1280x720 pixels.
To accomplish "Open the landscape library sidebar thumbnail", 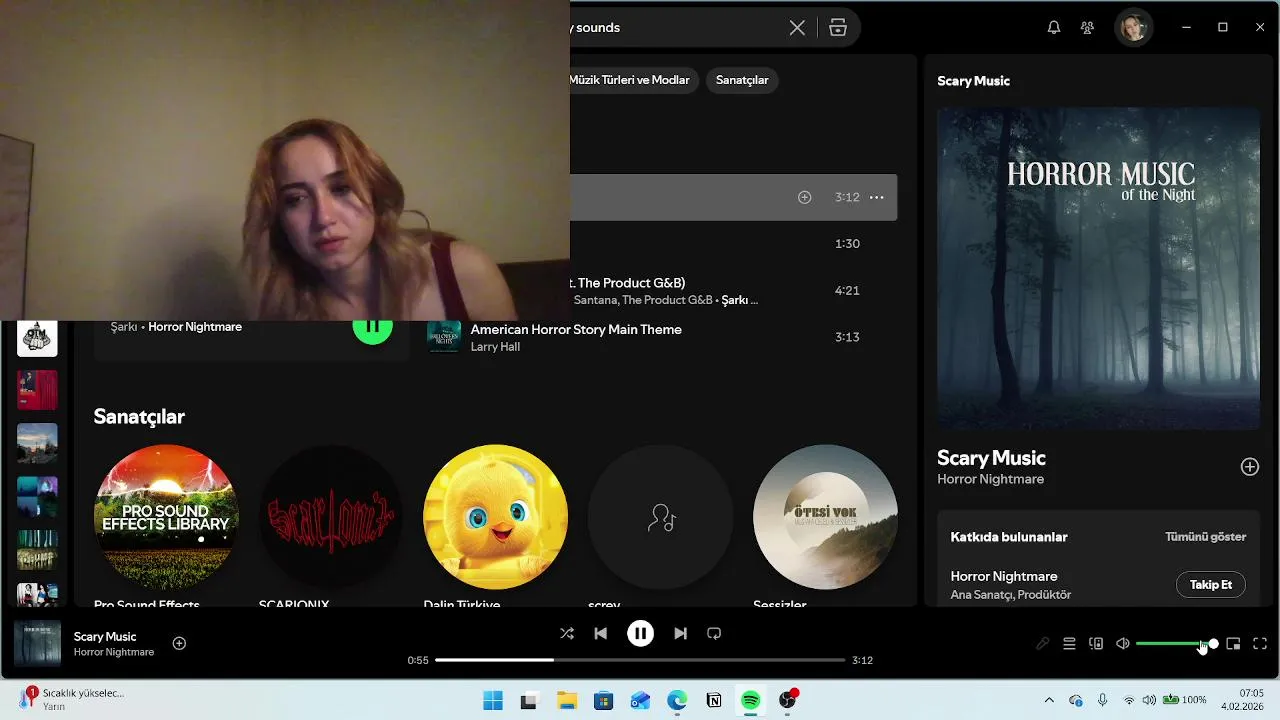I will tap(37, 443).
